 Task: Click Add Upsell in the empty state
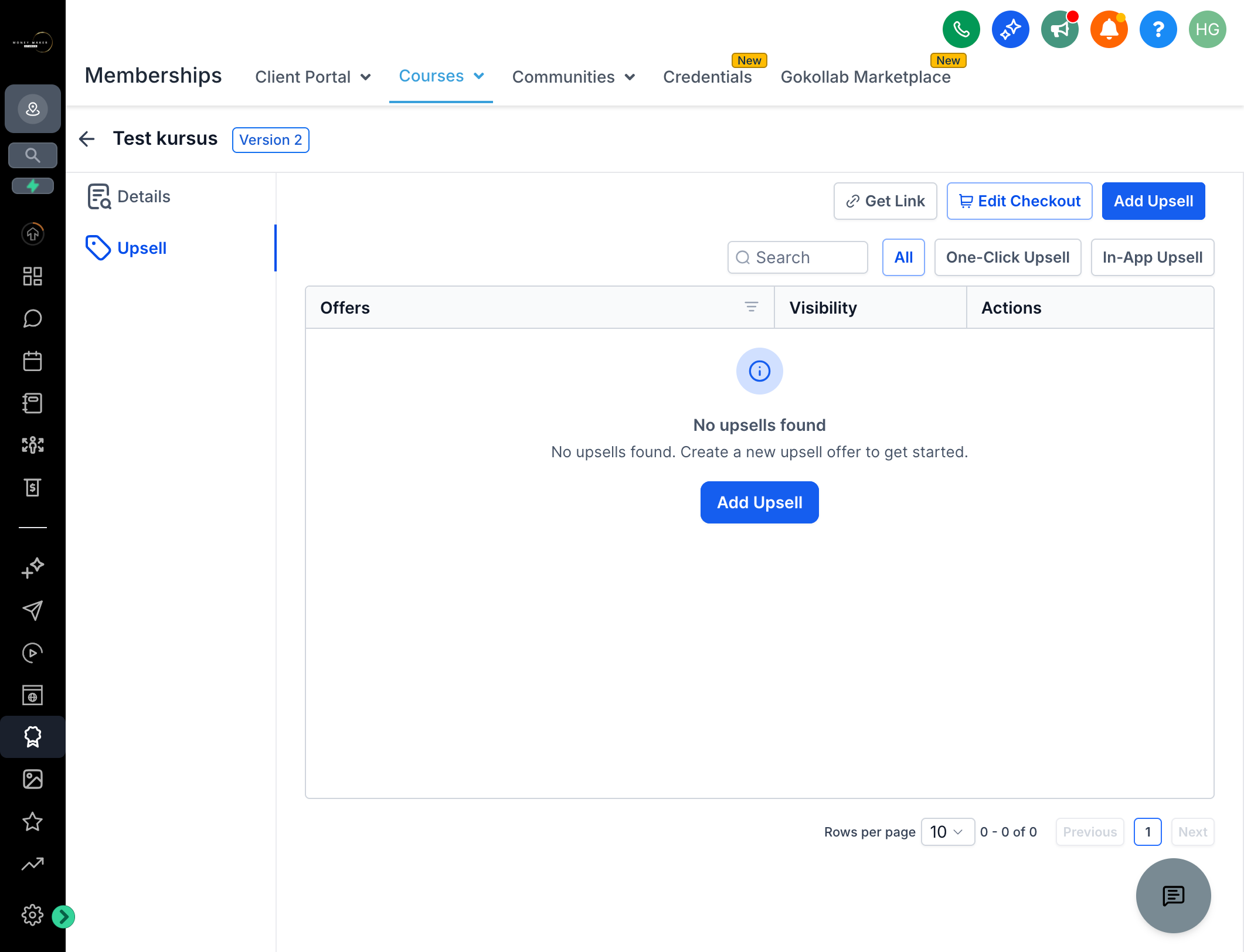pos(760,502)
